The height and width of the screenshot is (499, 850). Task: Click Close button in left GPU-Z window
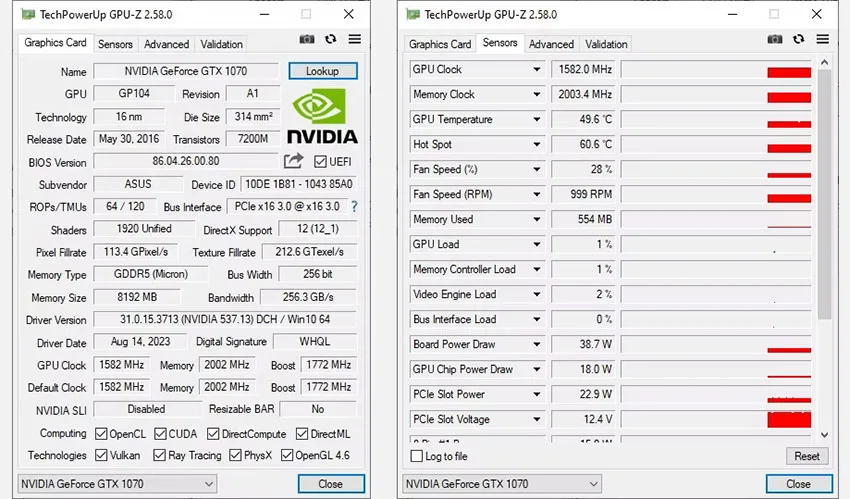[331, 484]
